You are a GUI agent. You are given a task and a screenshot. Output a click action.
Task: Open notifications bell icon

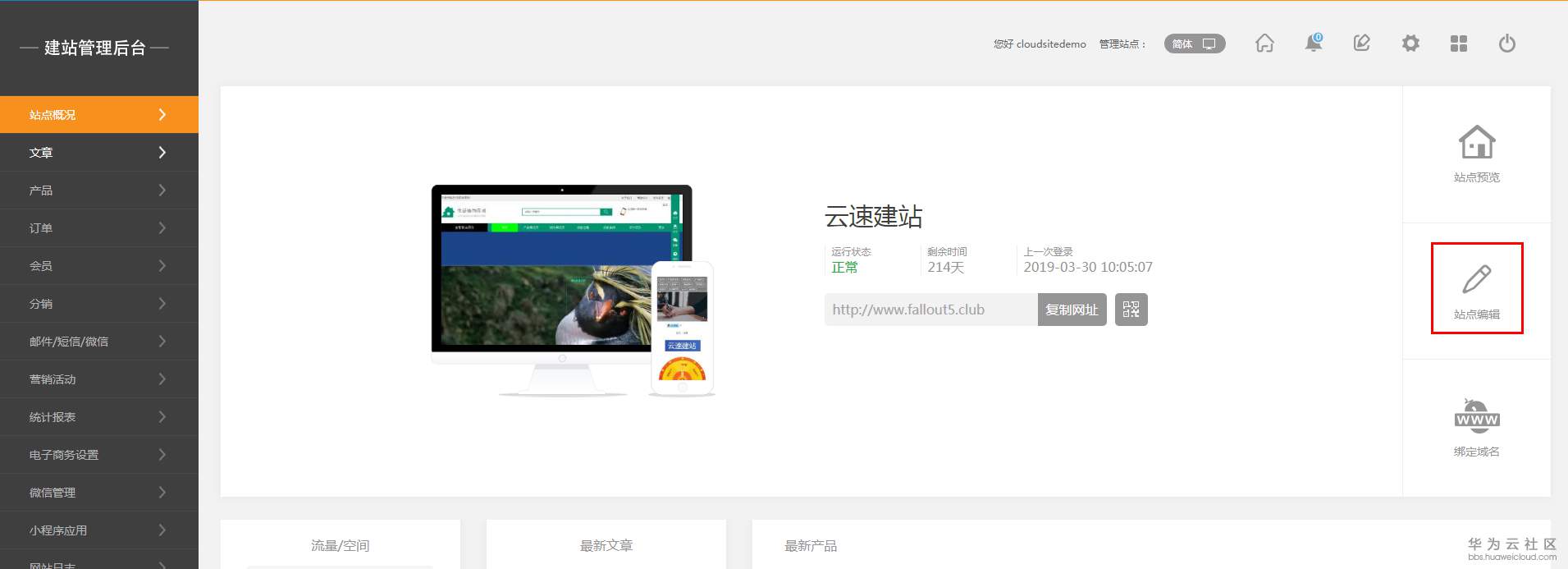1314,43
